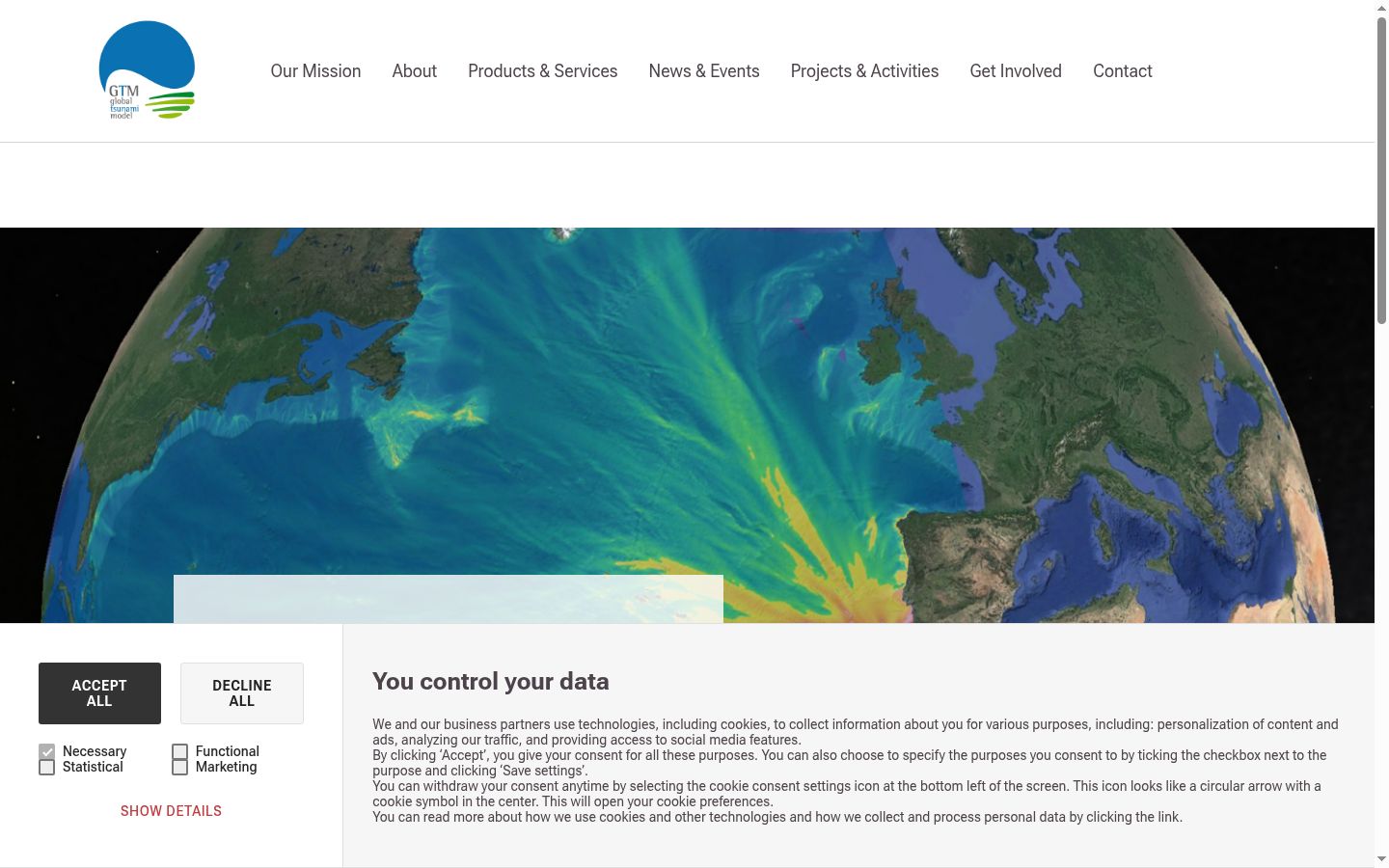Open Projects & Activities menu
This screenshot has width=1389, height=868.
864,71
